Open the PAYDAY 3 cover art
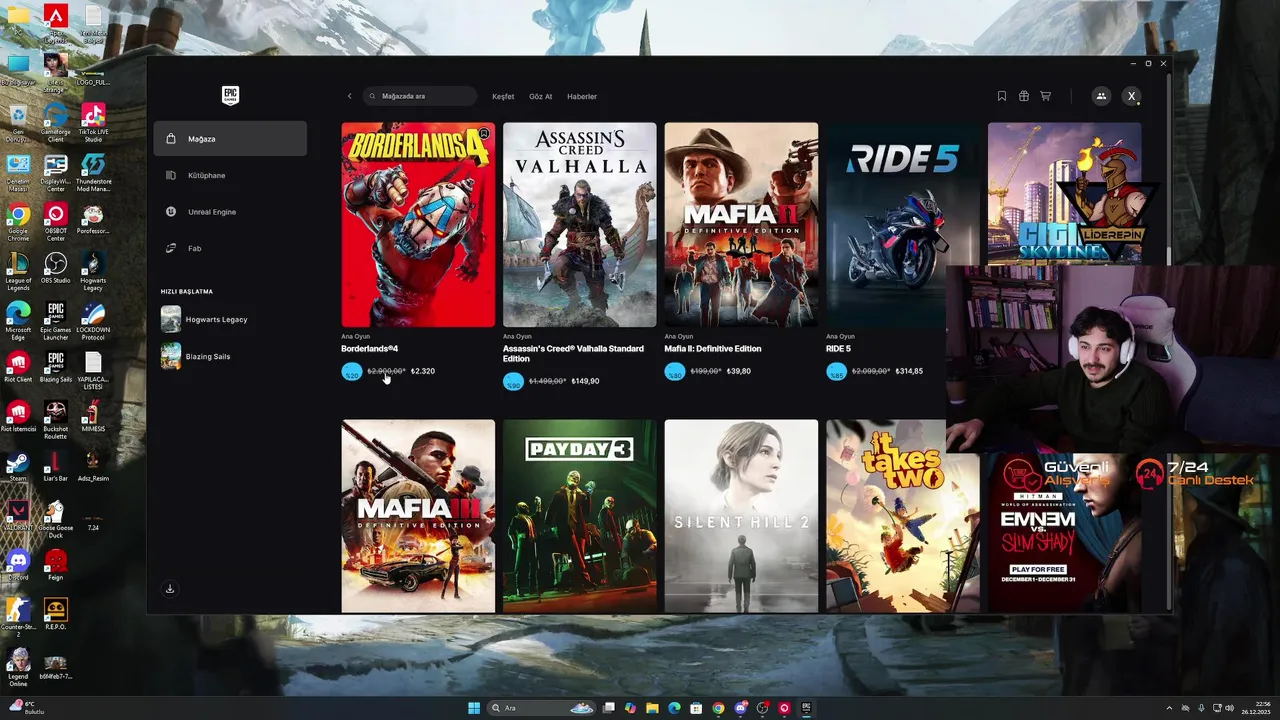Screen dimensions: 1280x720 [x=580, y=516]
